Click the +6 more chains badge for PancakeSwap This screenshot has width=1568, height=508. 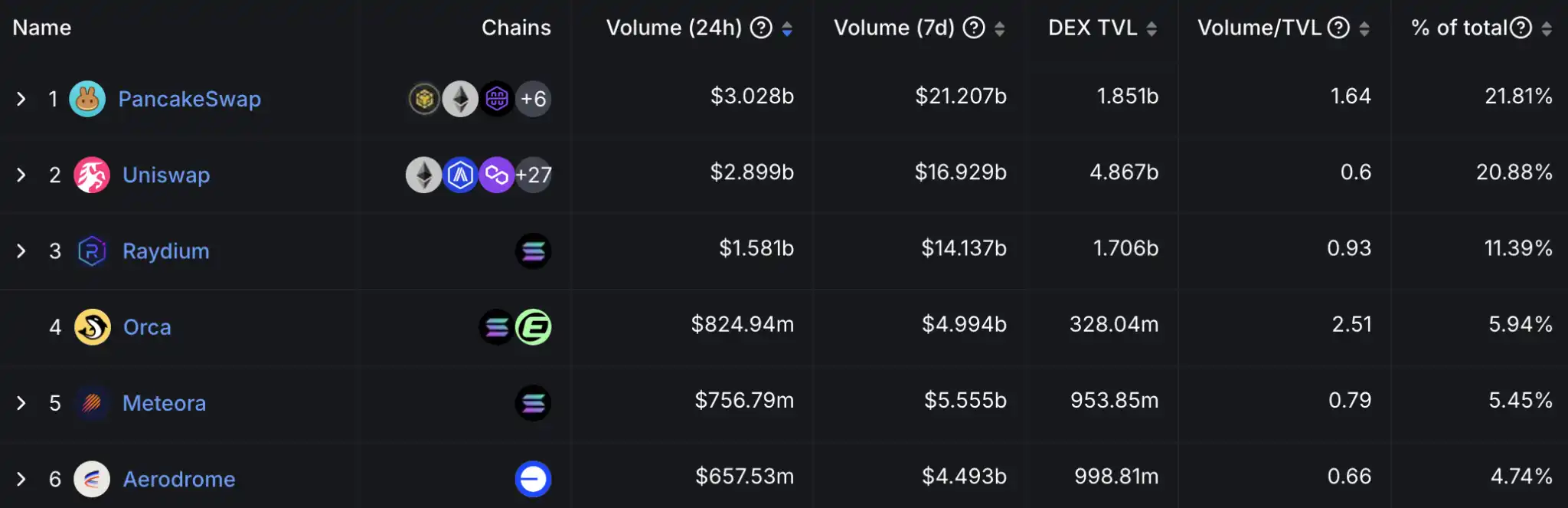[533, 99]
